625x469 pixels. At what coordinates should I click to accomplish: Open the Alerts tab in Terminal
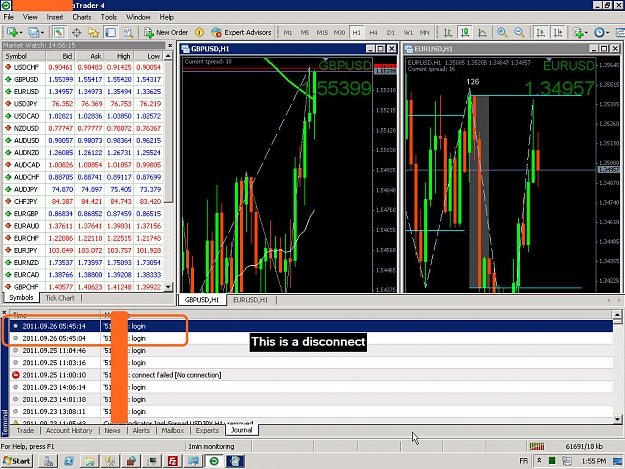coord(141,430)
